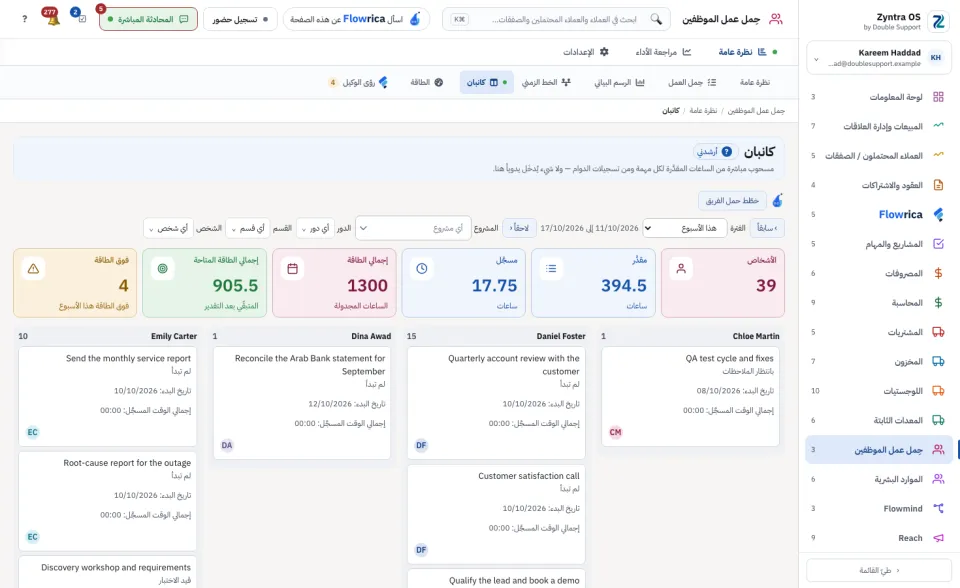Click the اسأل Flowrica عن هذه الصفحة button
Screen dimensions: 960x588
pyautogui.click(x=356, y=19)
